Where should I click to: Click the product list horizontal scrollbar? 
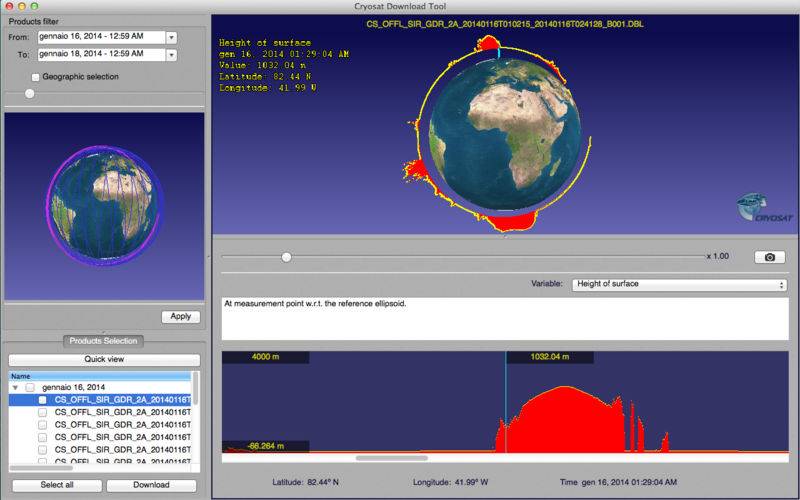[41, 467]
